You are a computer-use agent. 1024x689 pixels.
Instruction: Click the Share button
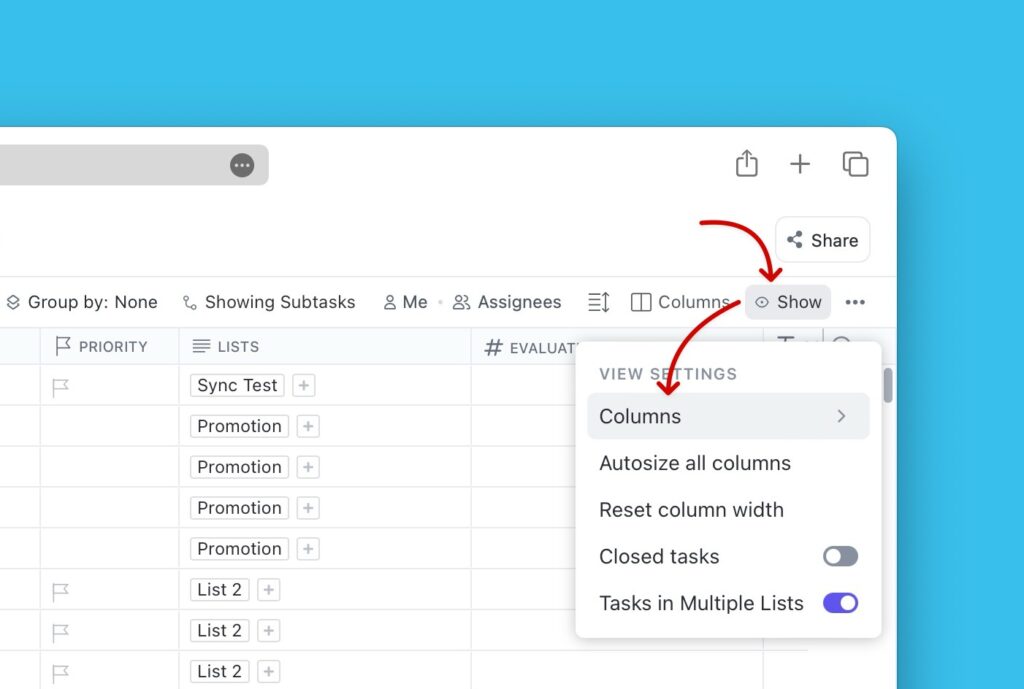822,240
